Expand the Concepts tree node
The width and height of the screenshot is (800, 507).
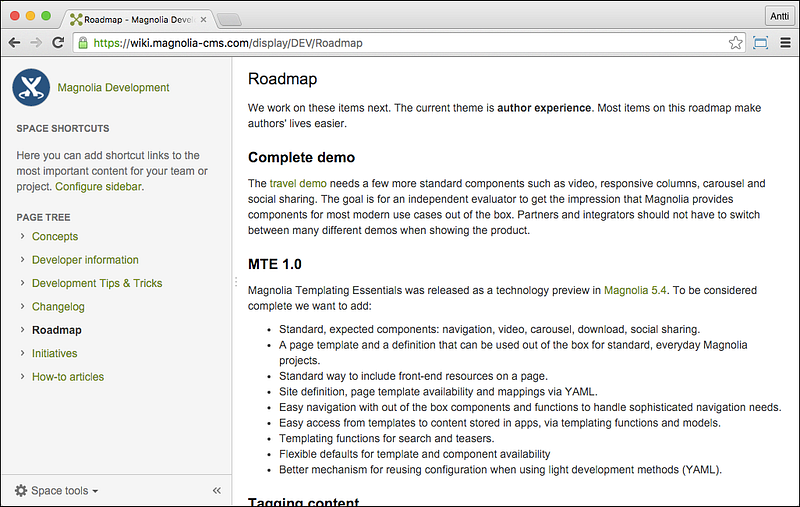tap(22, 236)
